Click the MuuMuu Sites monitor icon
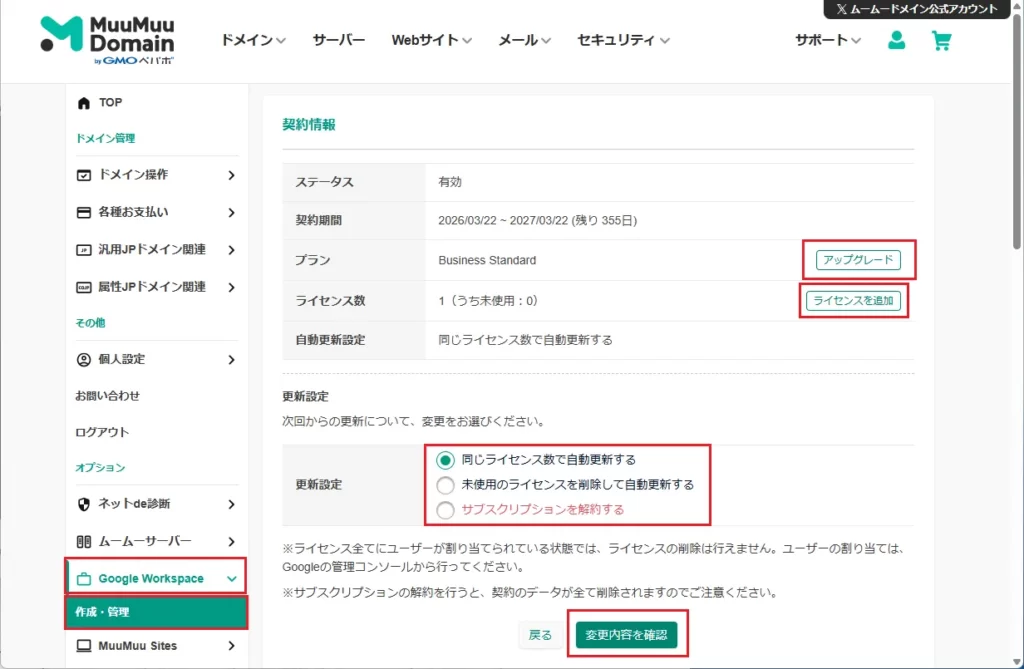Viewport: 1024px width, 669px height. click(x=84, y=645)
